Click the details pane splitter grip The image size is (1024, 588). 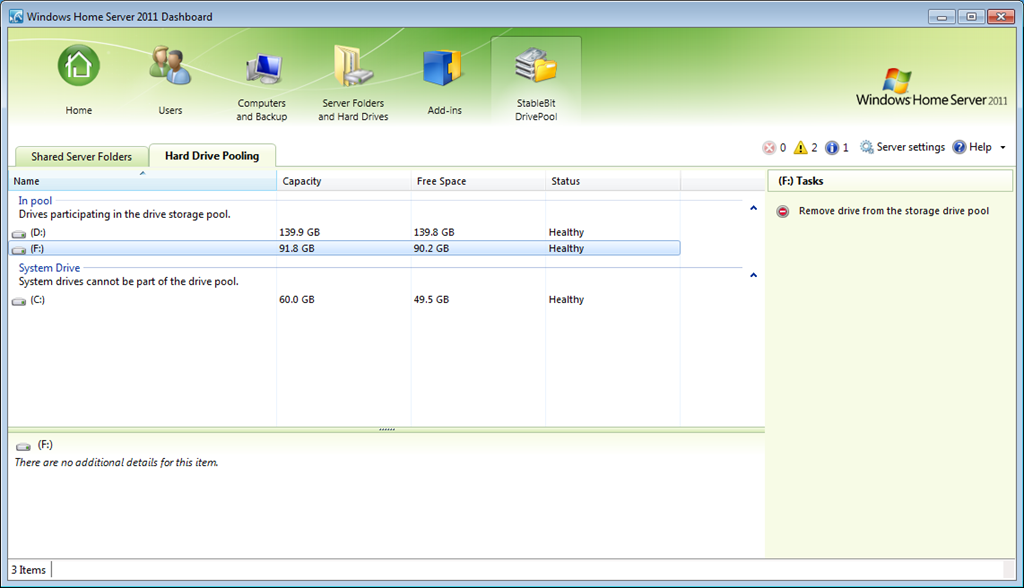[387, 429]
